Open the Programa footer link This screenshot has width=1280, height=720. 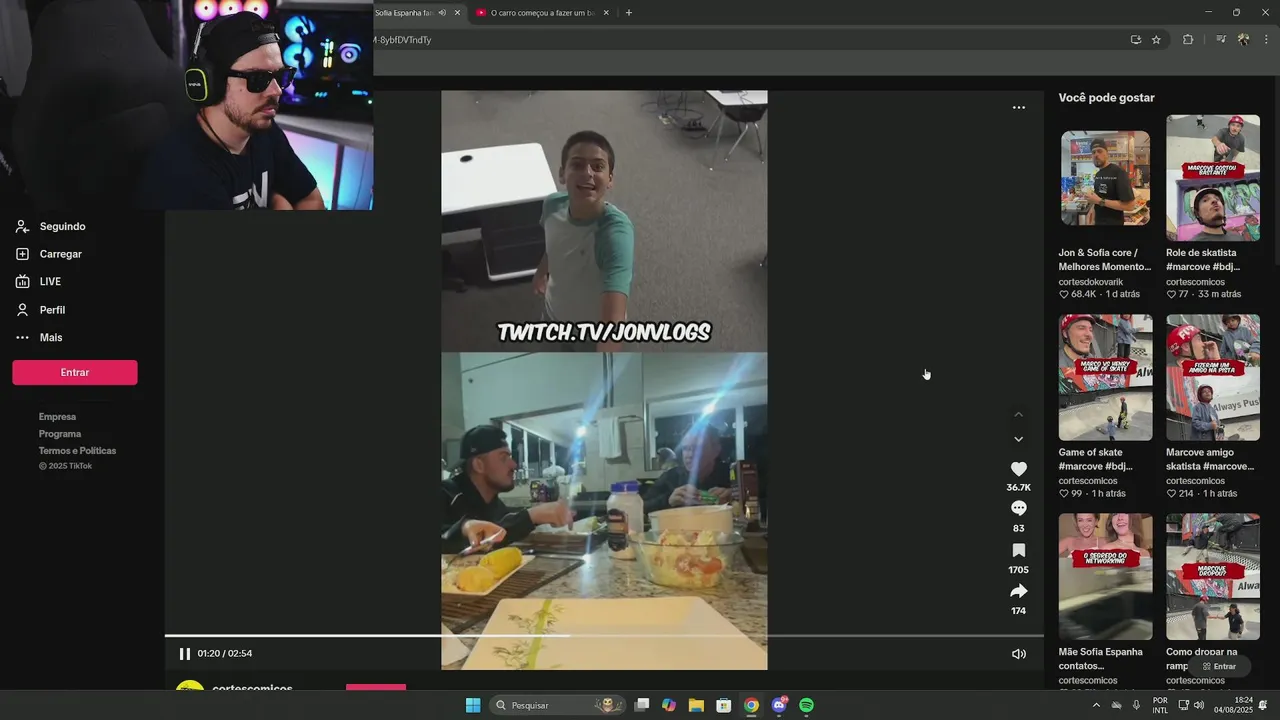click(60, 434)
